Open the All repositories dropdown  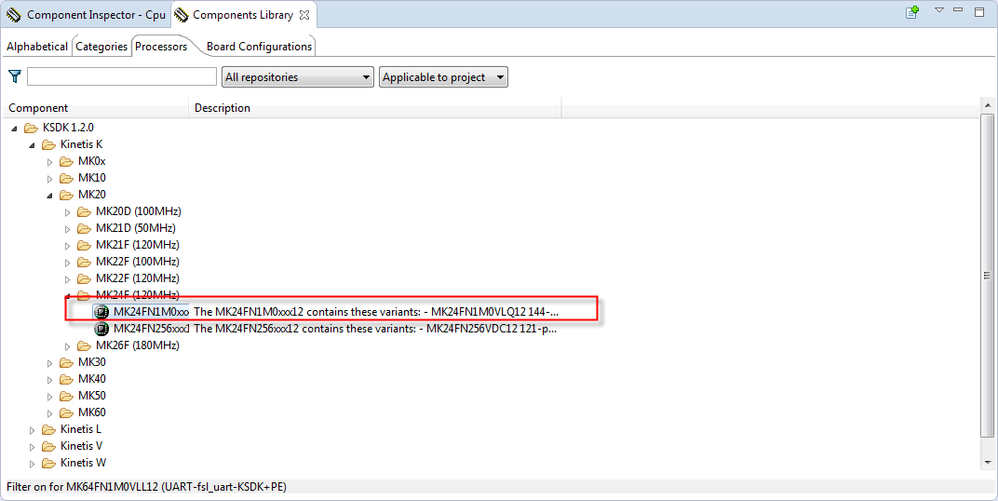[298, 77]
